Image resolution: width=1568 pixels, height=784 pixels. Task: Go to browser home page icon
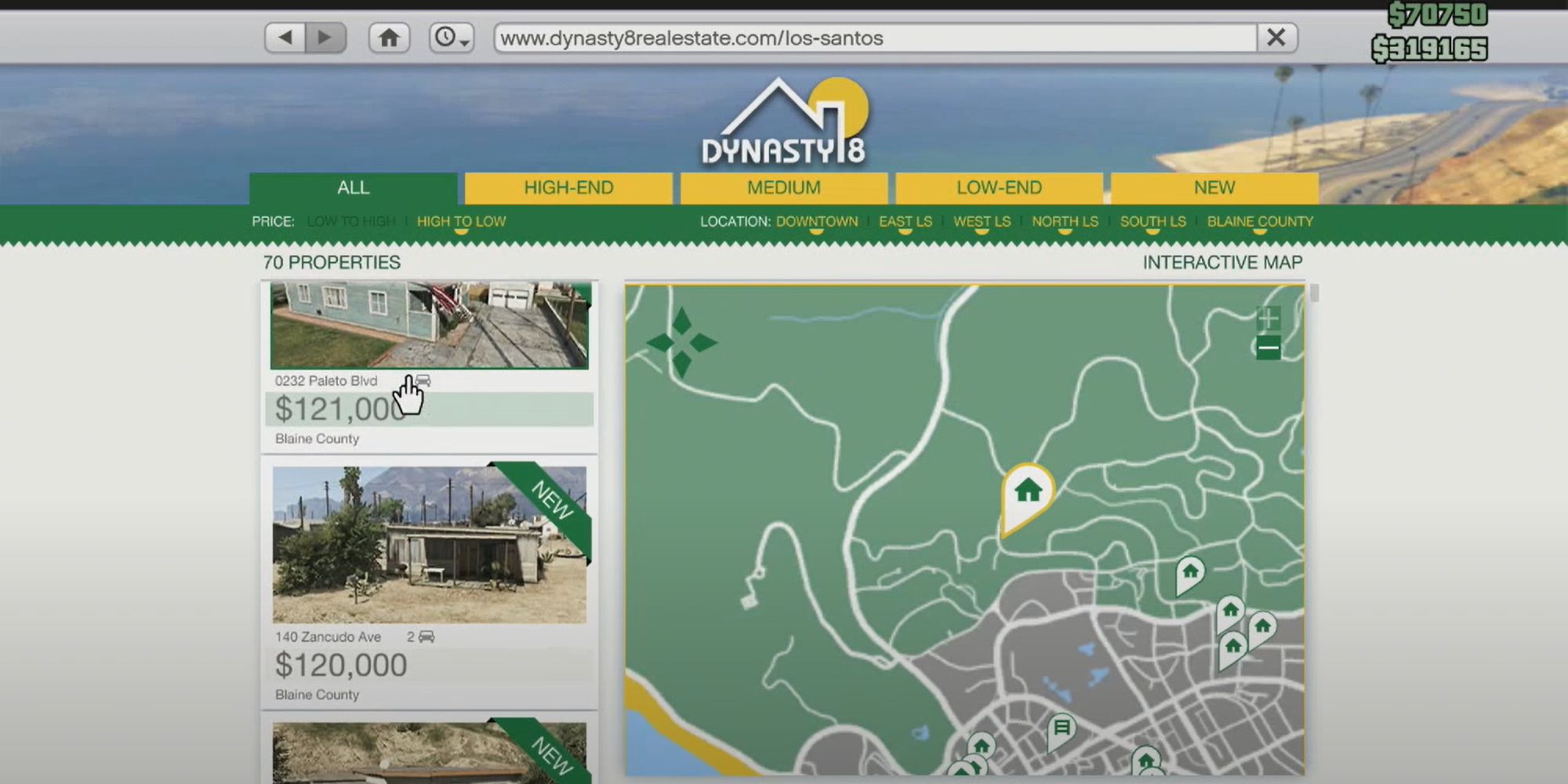click(389, 38)
